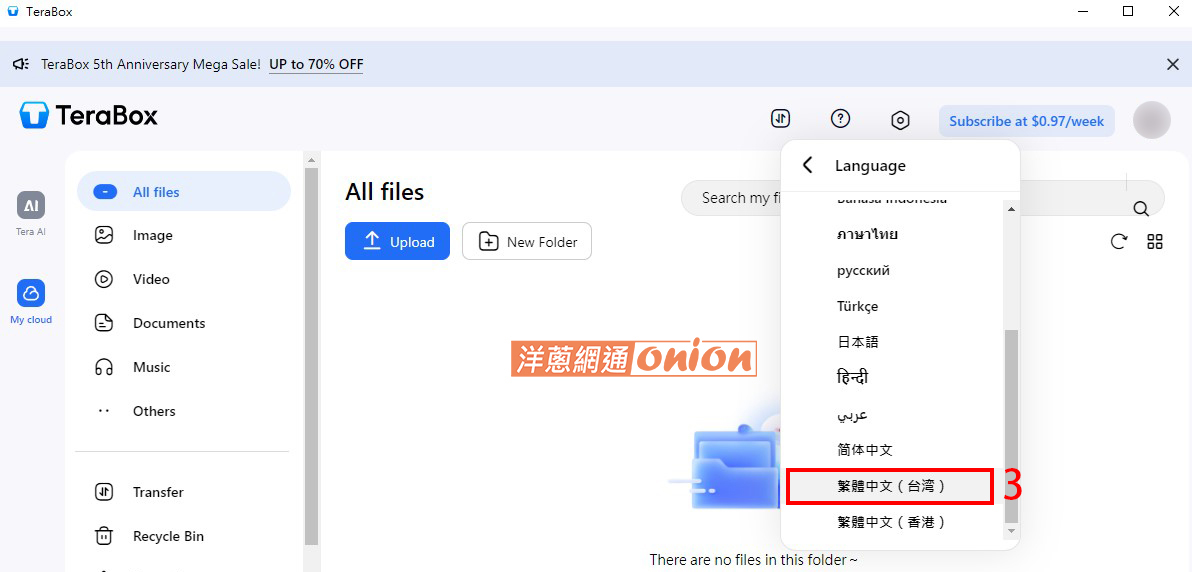Choose 日本語 from the language list

(858, 342)
